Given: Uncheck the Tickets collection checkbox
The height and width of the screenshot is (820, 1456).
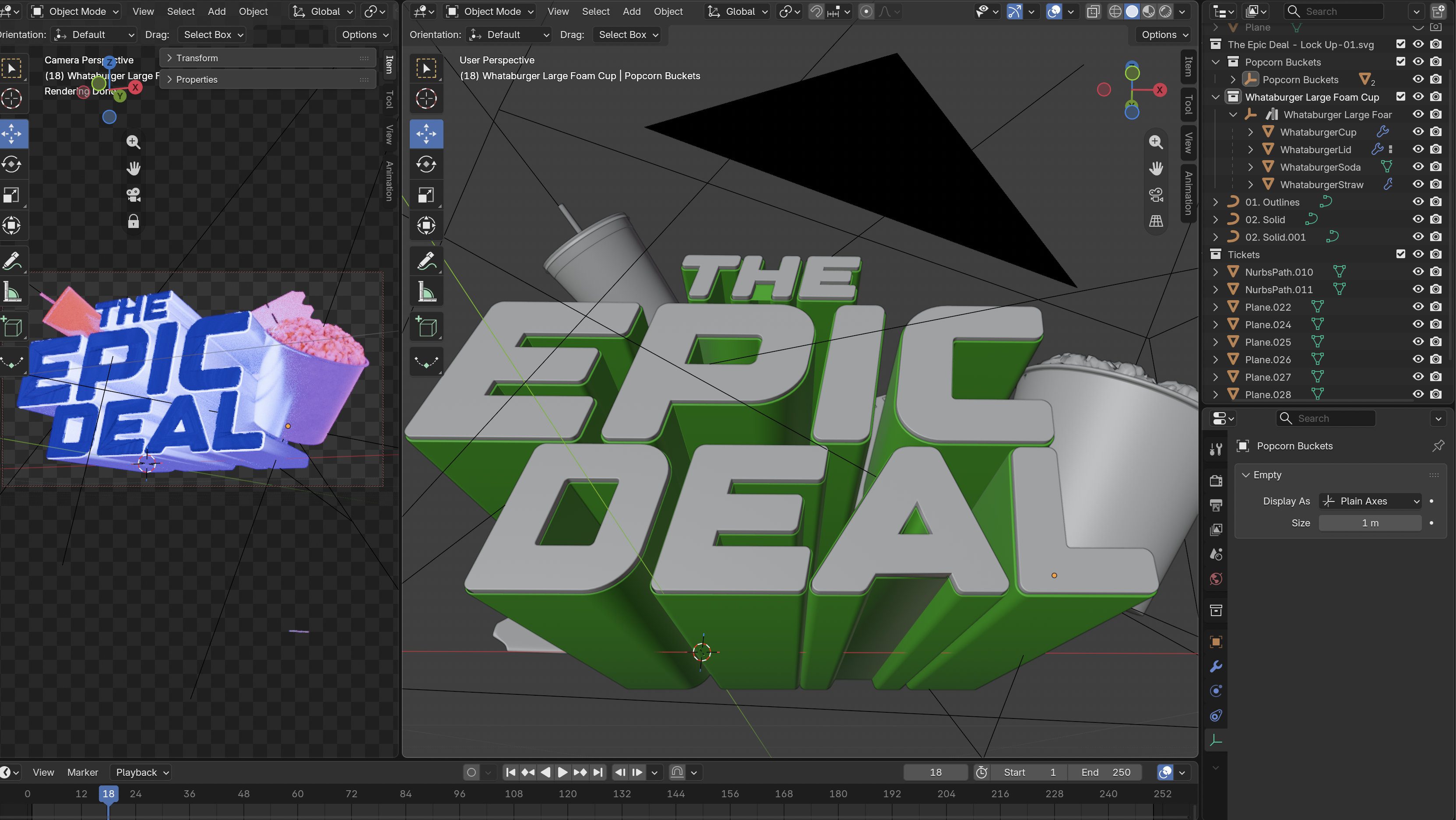Looking at the screenshot, I should point(1400,254).
